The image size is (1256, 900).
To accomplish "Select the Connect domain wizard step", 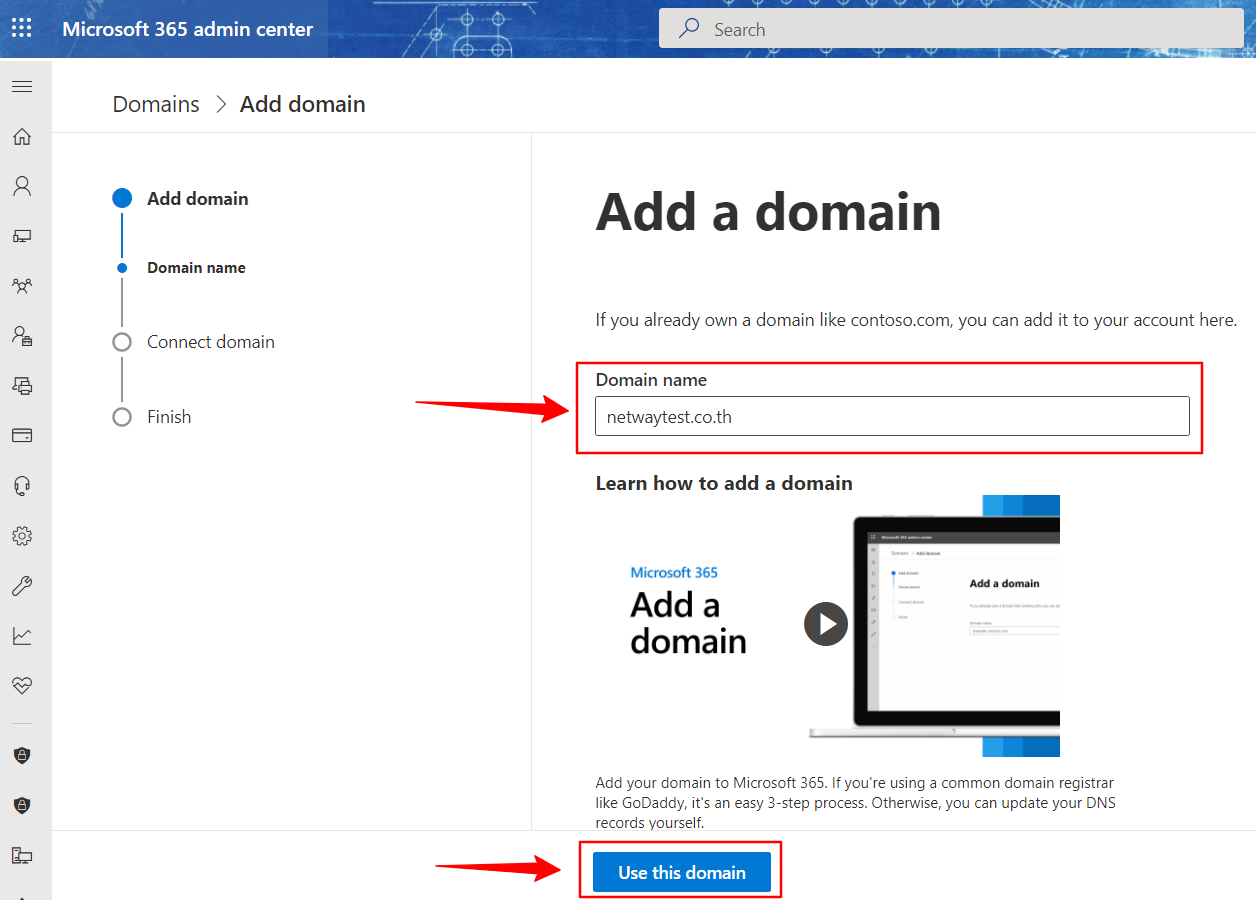I will point(210,342).
